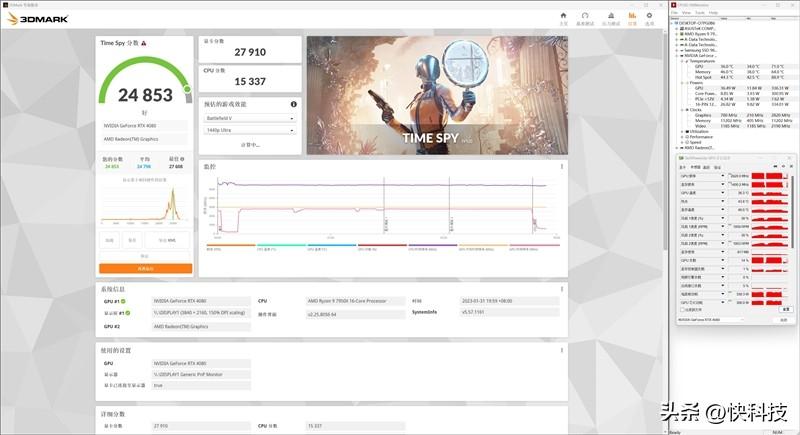The height and width of the screenshot is (435, 800).
Task: Open the Home tab icon in 3DMark
Action: [563, 17]
